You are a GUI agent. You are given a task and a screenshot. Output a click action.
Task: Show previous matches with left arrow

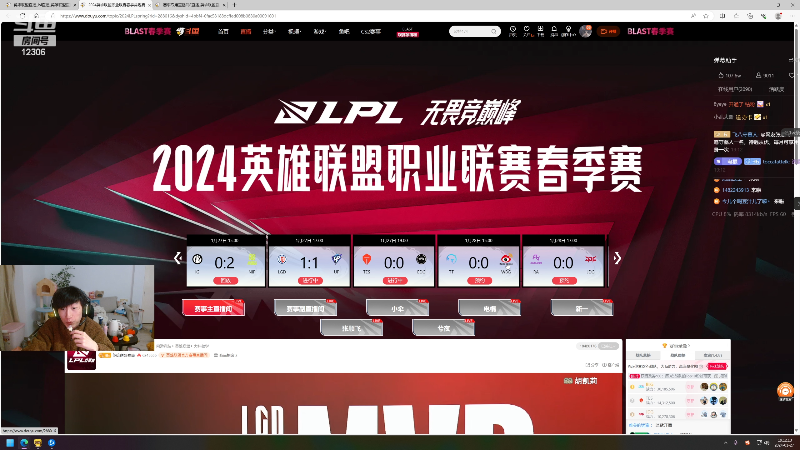tap(178, 258)
